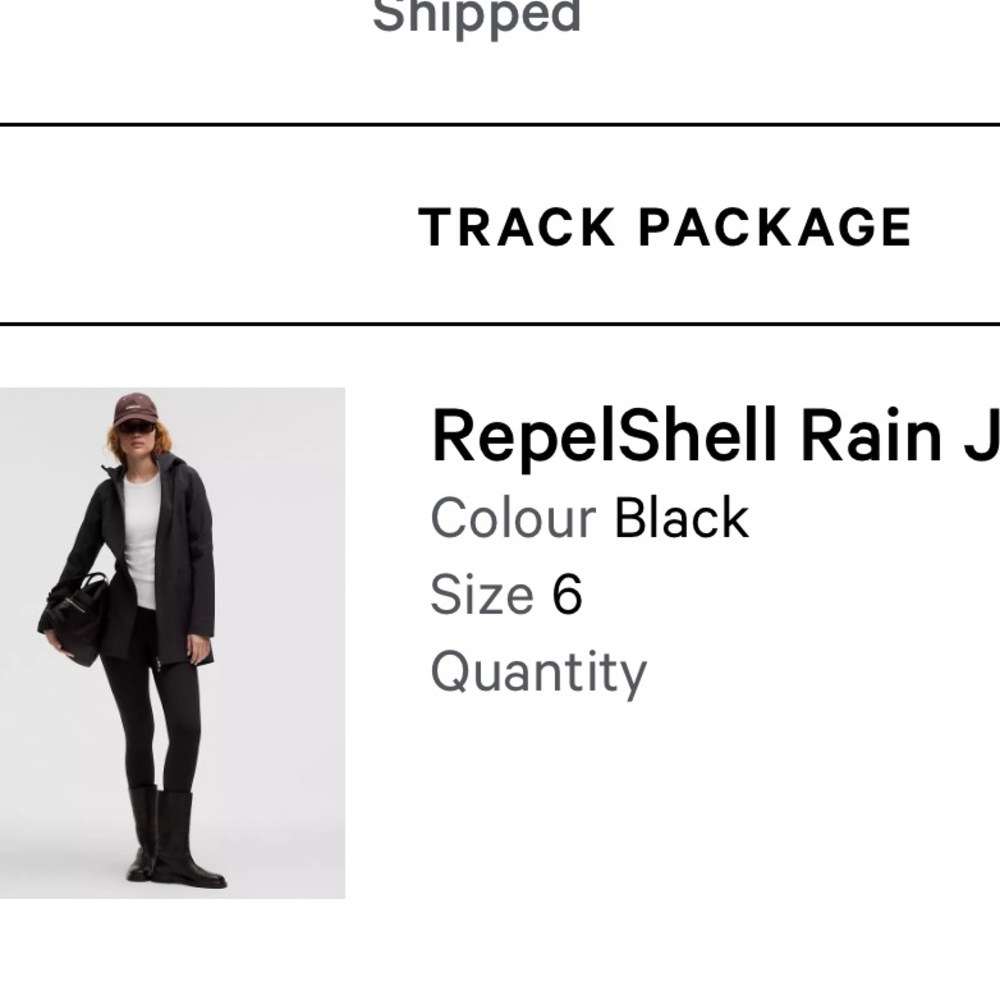The image size is (1000, 1000).
Task: Tap the Colour label text
Action: (510, 517)
